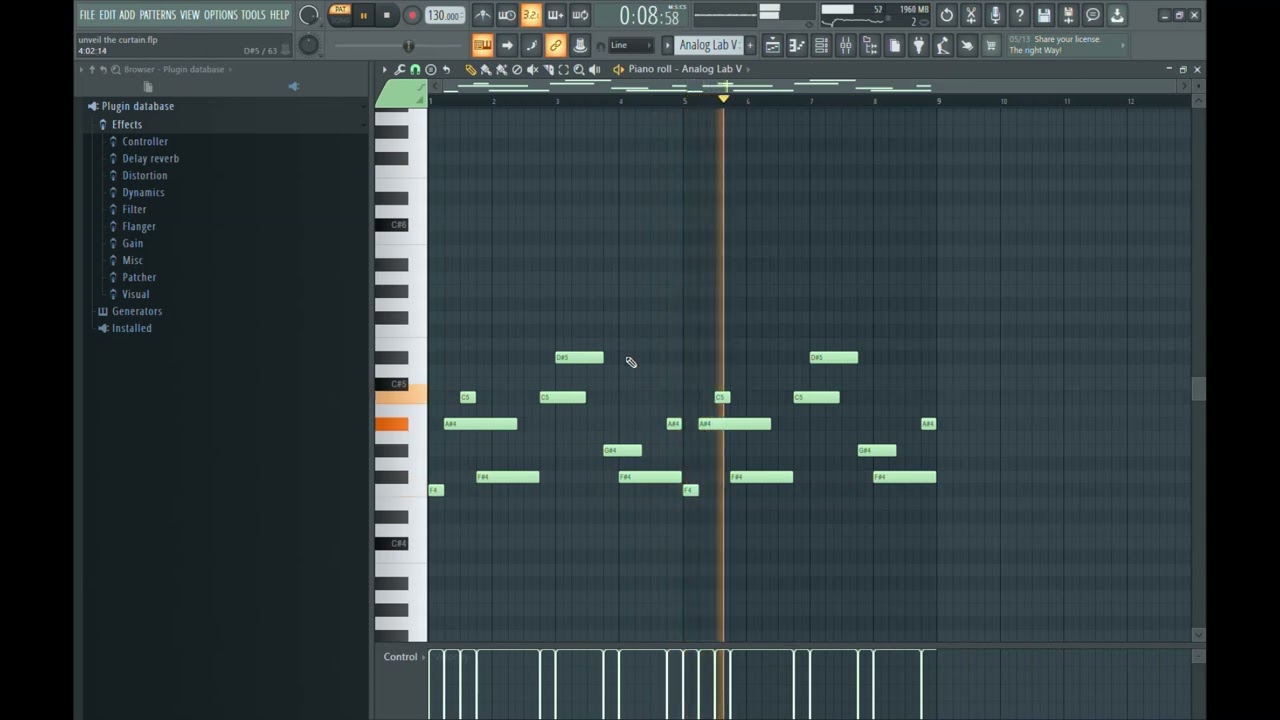Click the step editing arrow button
Image resolution: width=1280 pixels, height=720 pixels.
[x=507, y=45]
